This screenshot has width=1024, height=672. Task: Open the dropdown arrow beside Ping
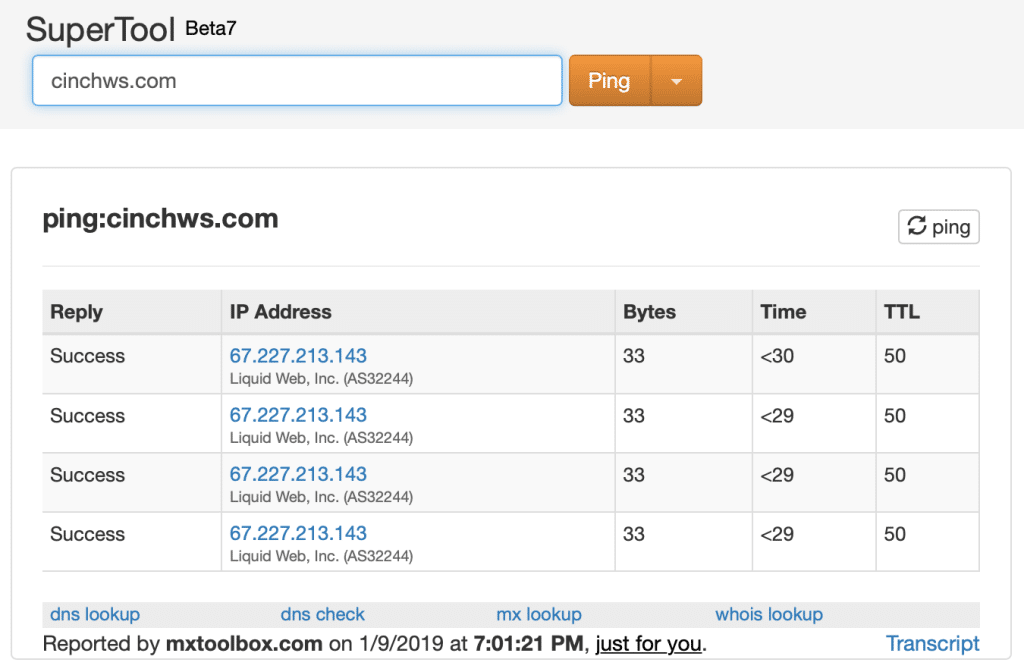click(677, 81)
